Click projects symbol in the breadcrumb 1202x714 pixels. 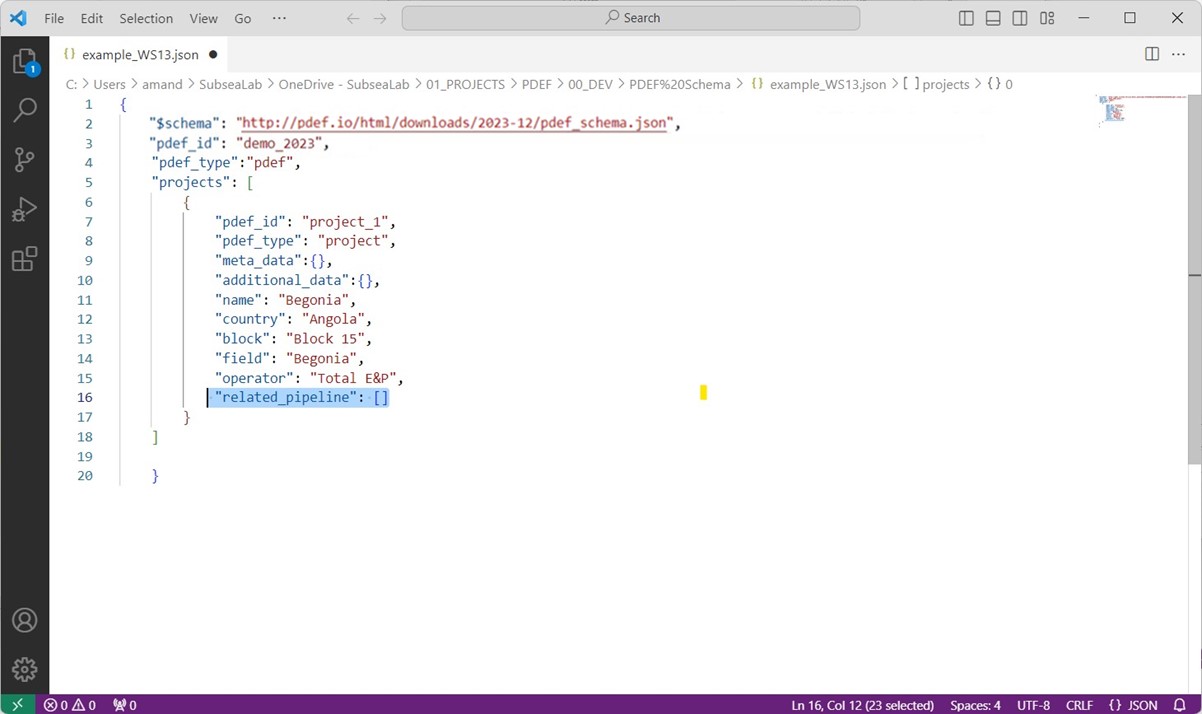point(945,84)
